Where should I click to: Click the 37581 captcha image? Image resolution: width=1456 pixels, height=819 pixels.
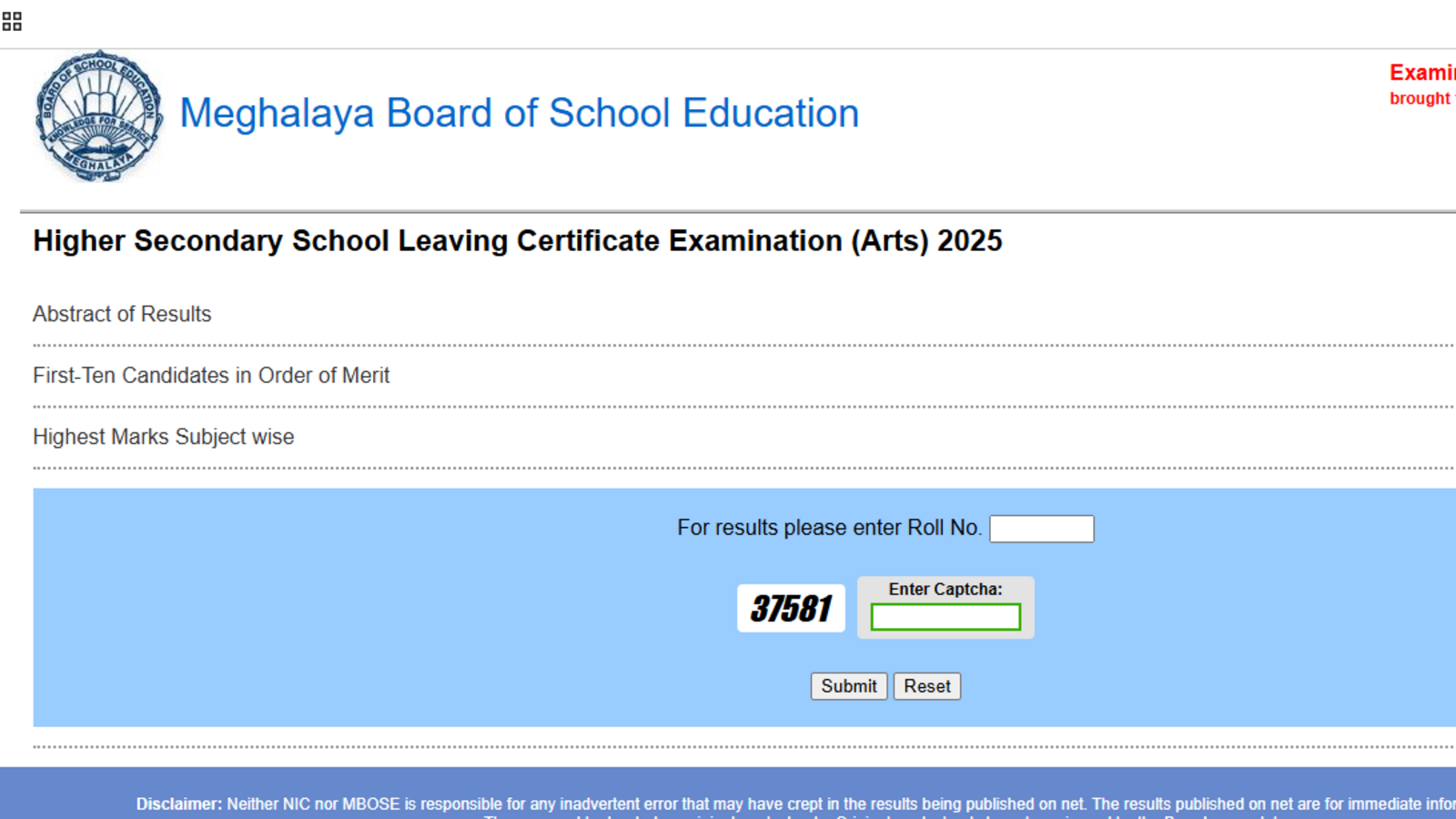791,608
